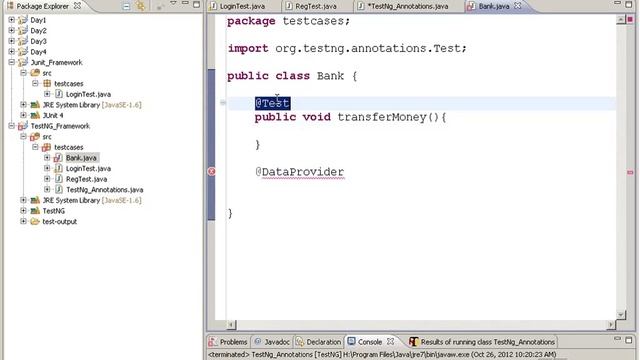The height and width of the screenshot is (360, 640).
Task: Click the public class Bank declaration line
Action: coord(292,76)
